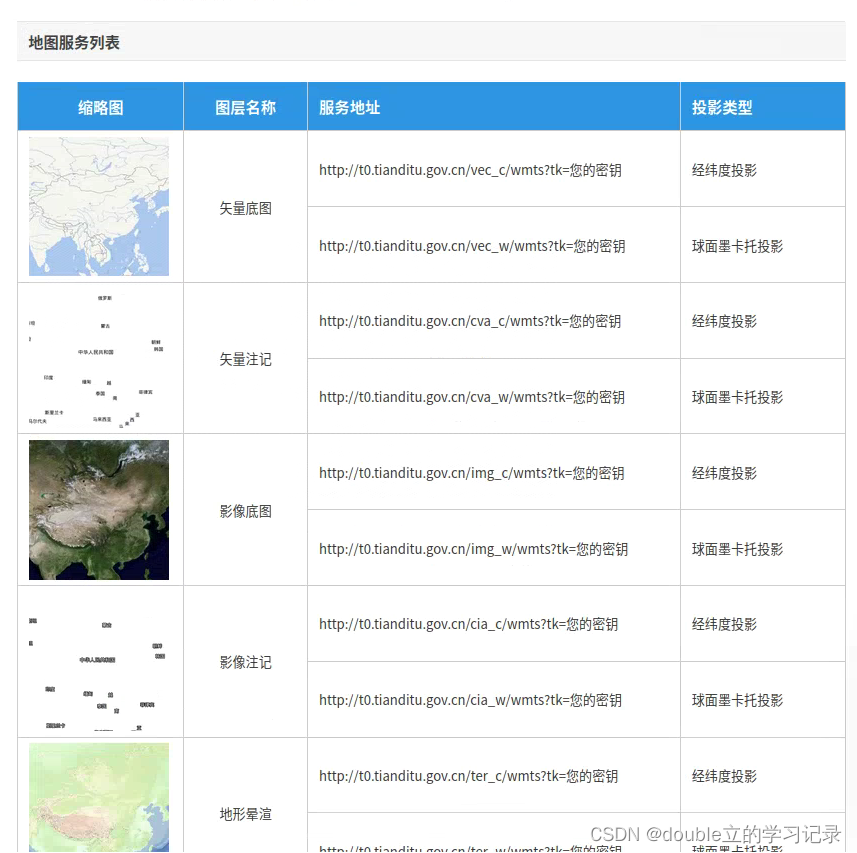
Task: Click the 矢量底图 map thumbnail
Action: tap(98, 206)
